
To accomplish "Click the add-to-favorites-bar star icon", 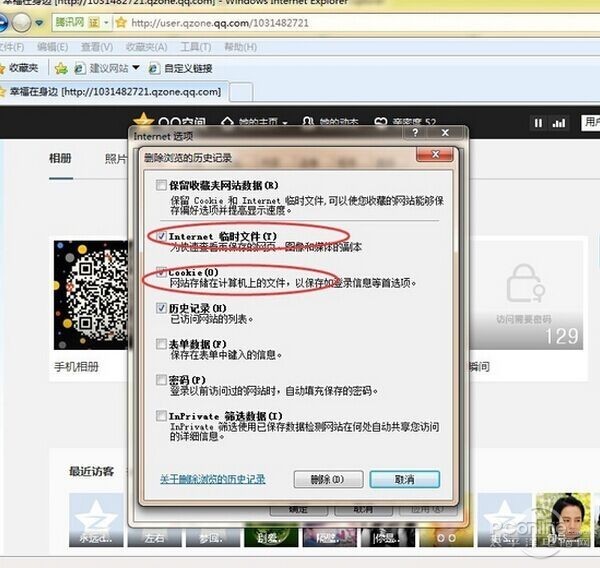I will 61,68.
